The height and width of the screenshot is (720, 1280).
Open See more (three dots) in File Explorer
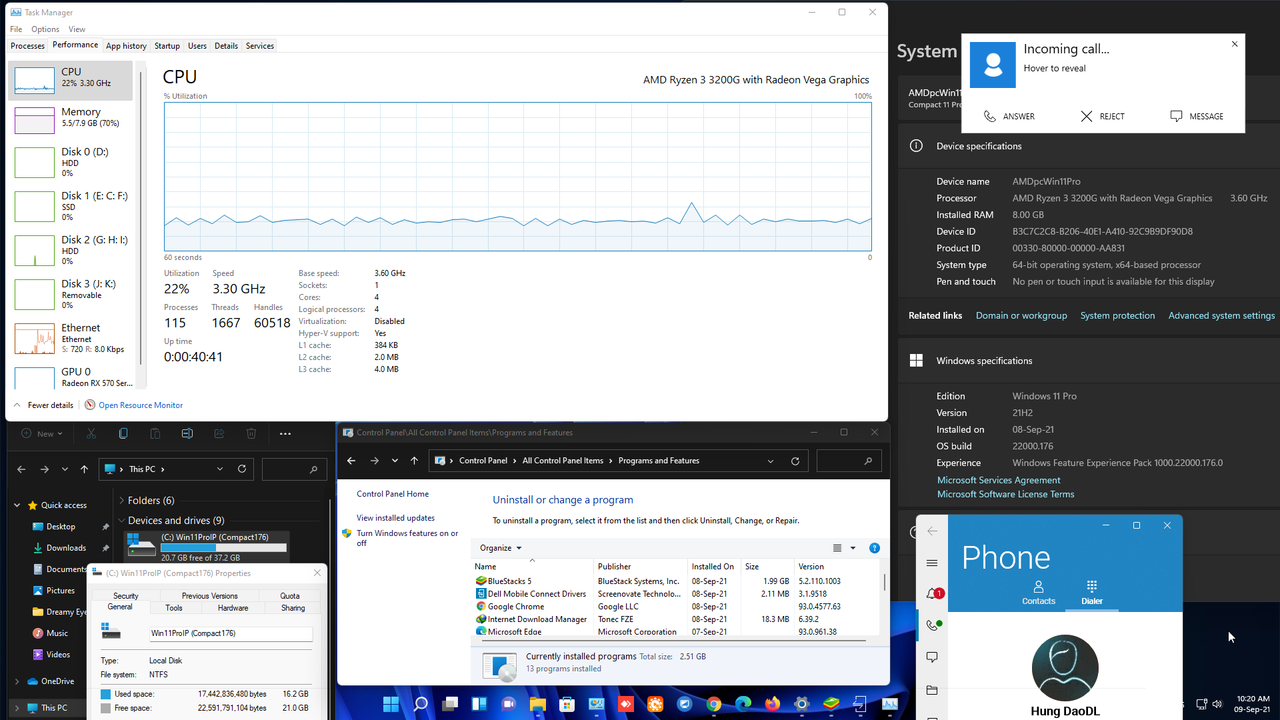[285, 434]
